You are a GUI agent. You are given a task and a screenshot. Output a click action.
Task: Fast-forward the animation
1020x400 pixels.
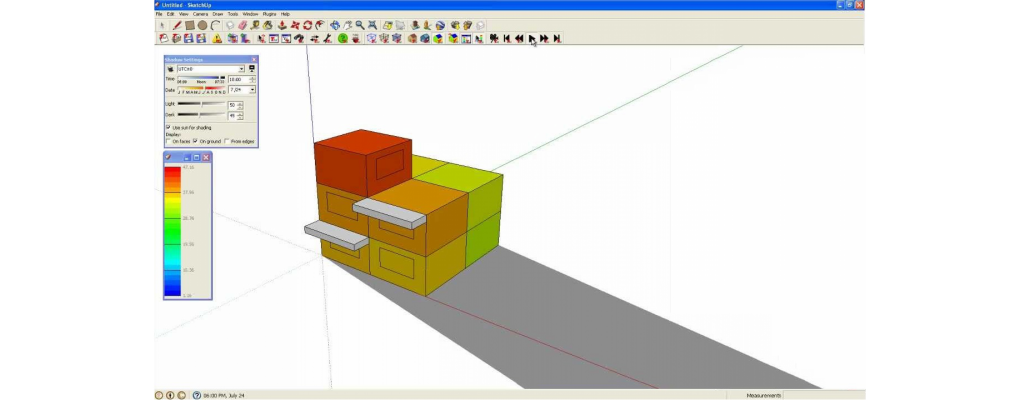point(544,38)
